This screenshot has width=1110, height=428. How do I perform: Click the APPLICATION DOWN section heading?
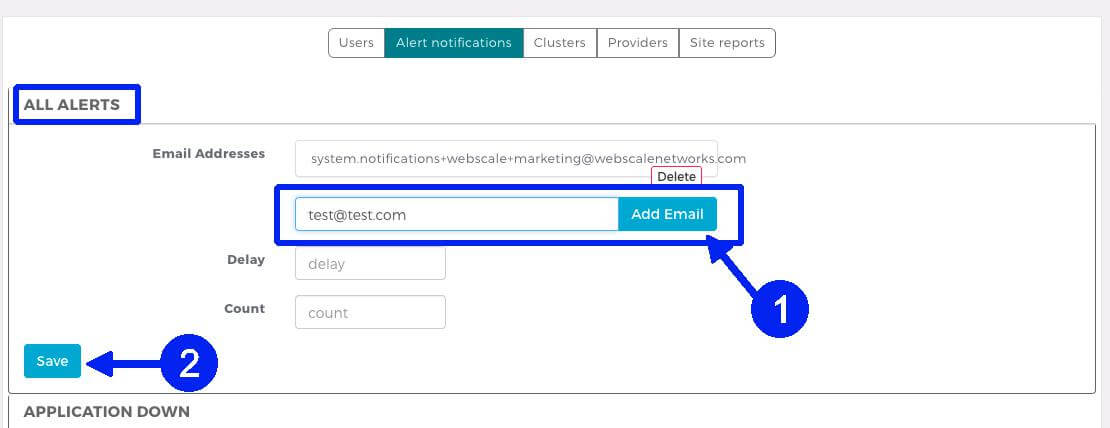(106, 411)
